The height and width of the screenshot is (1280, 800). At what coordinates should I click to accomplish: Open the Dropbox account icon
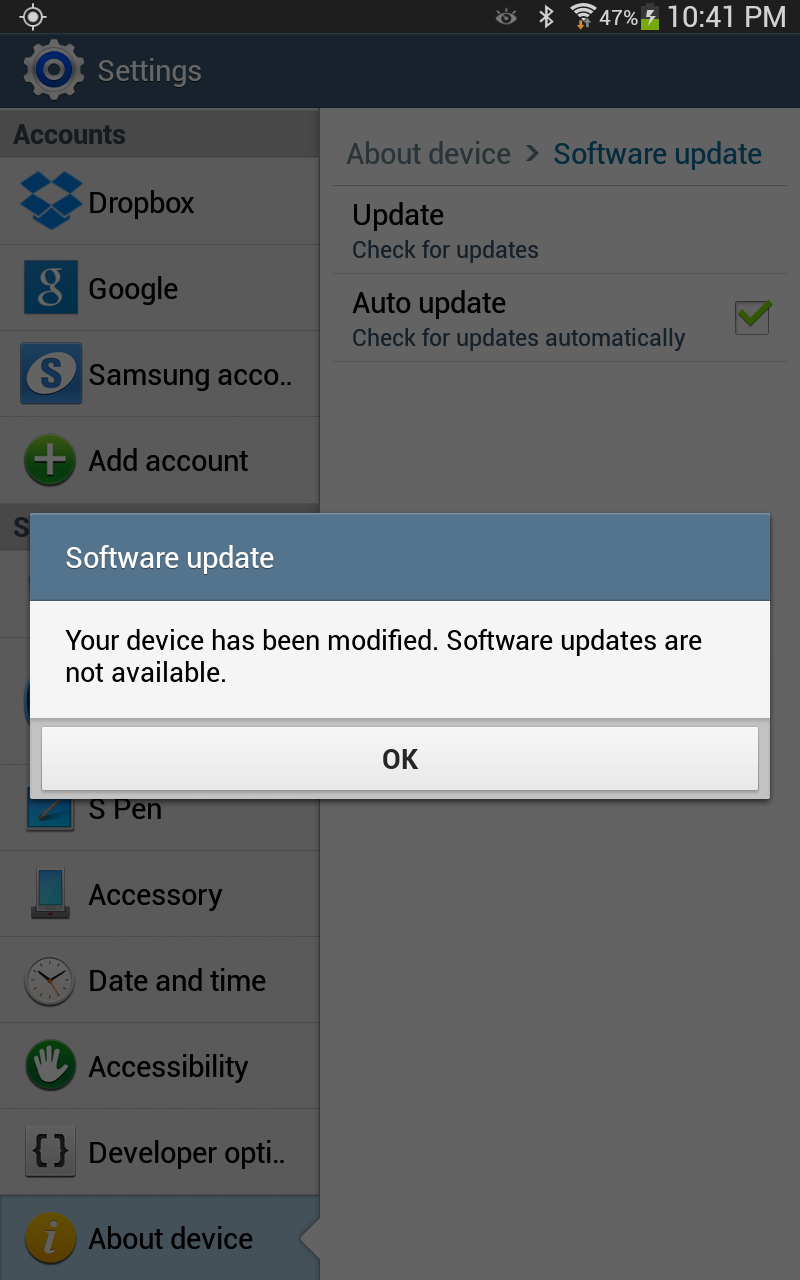click(x=50, y=201)
